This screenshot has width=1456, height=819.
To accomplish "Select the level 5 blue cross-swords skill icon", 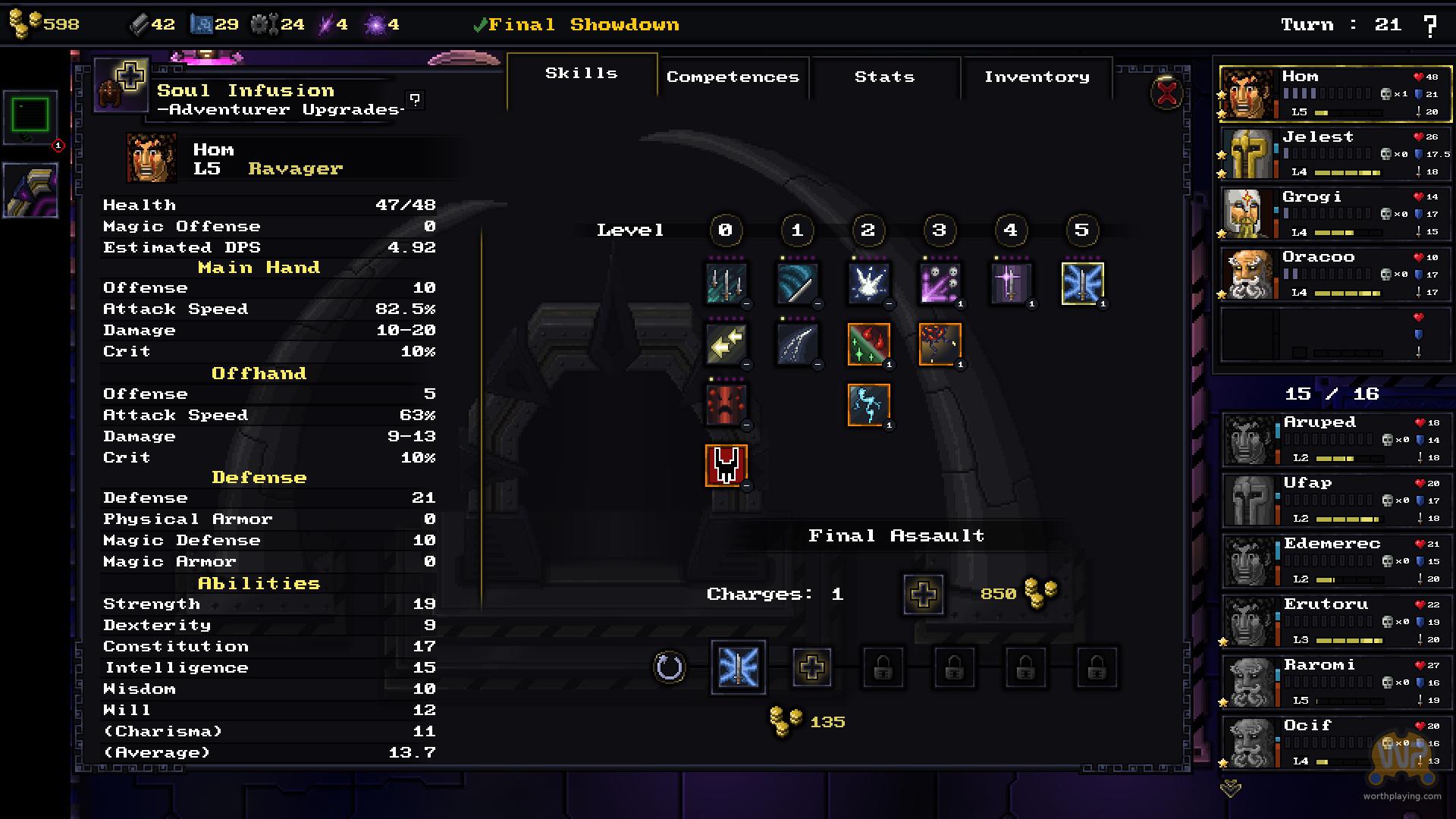I will (1082, 283).
